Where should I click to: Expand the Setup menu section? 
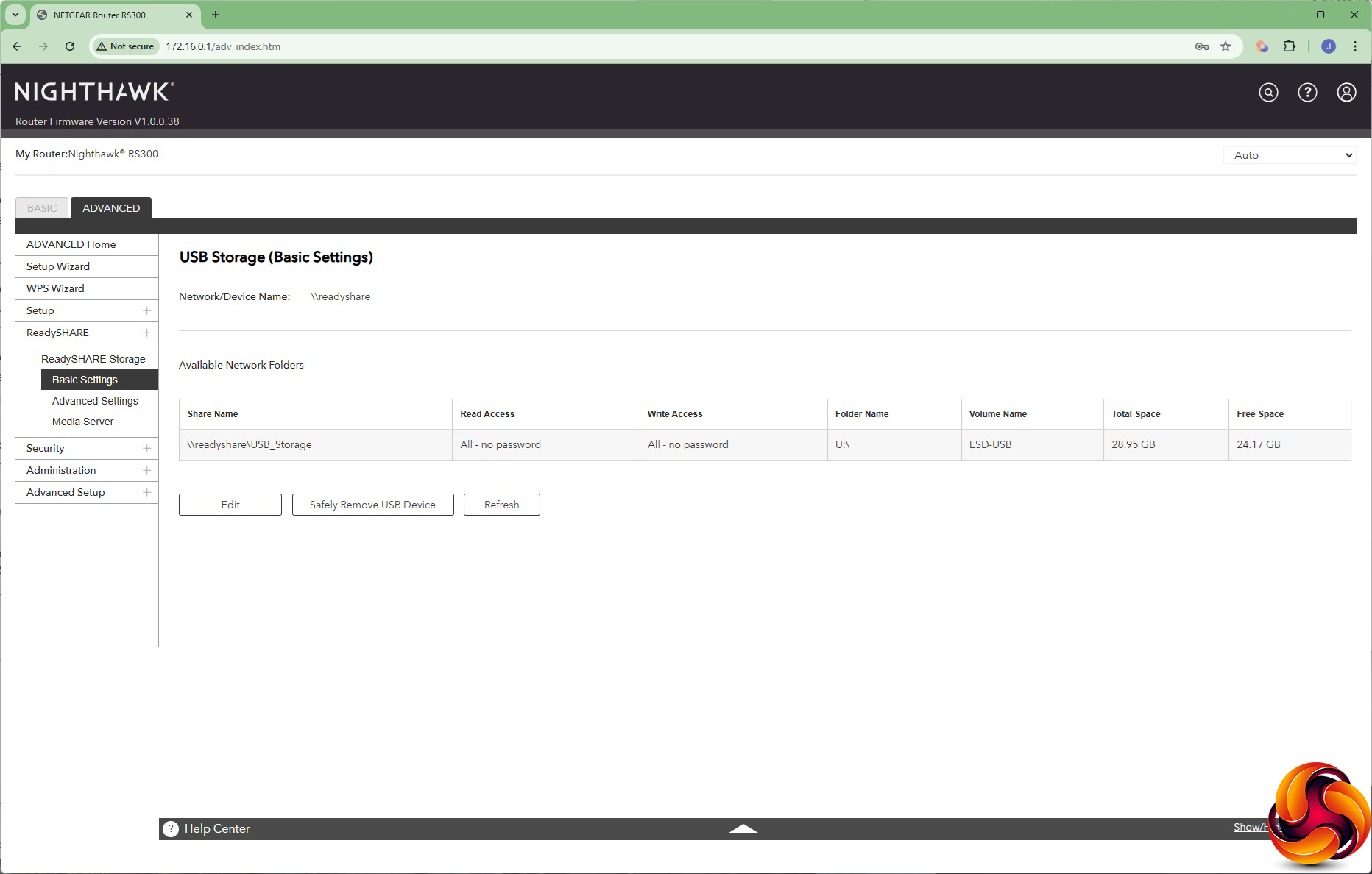[87, 310]
